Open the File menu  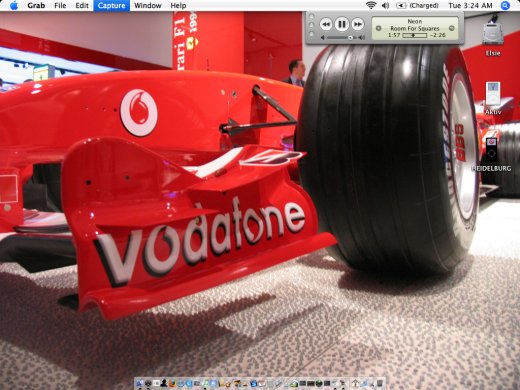click(x=60, y=5)
